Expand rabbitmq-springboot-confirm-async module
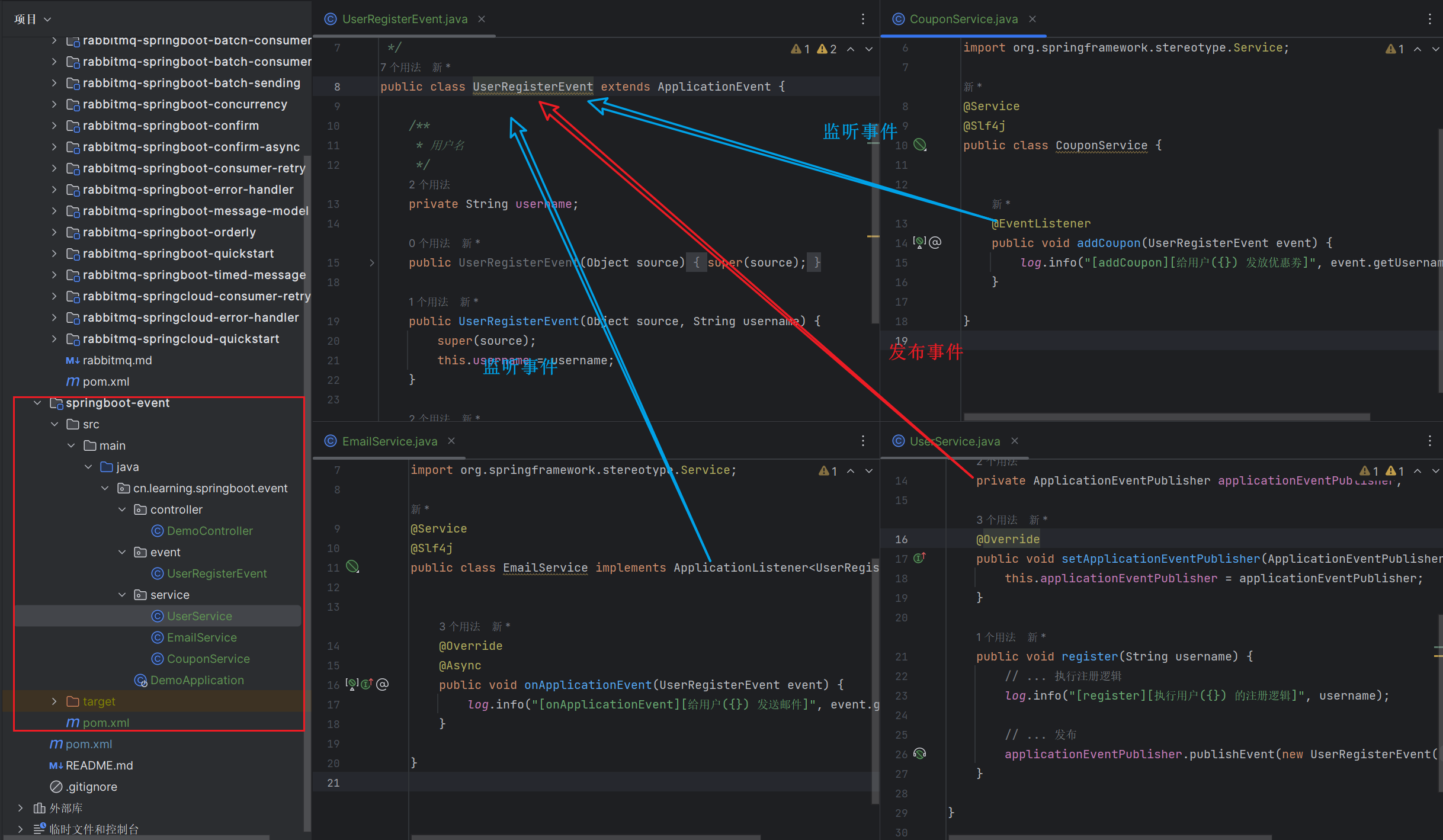The width and height of the screenshot is (1443, 840). (x=54, y=147)
